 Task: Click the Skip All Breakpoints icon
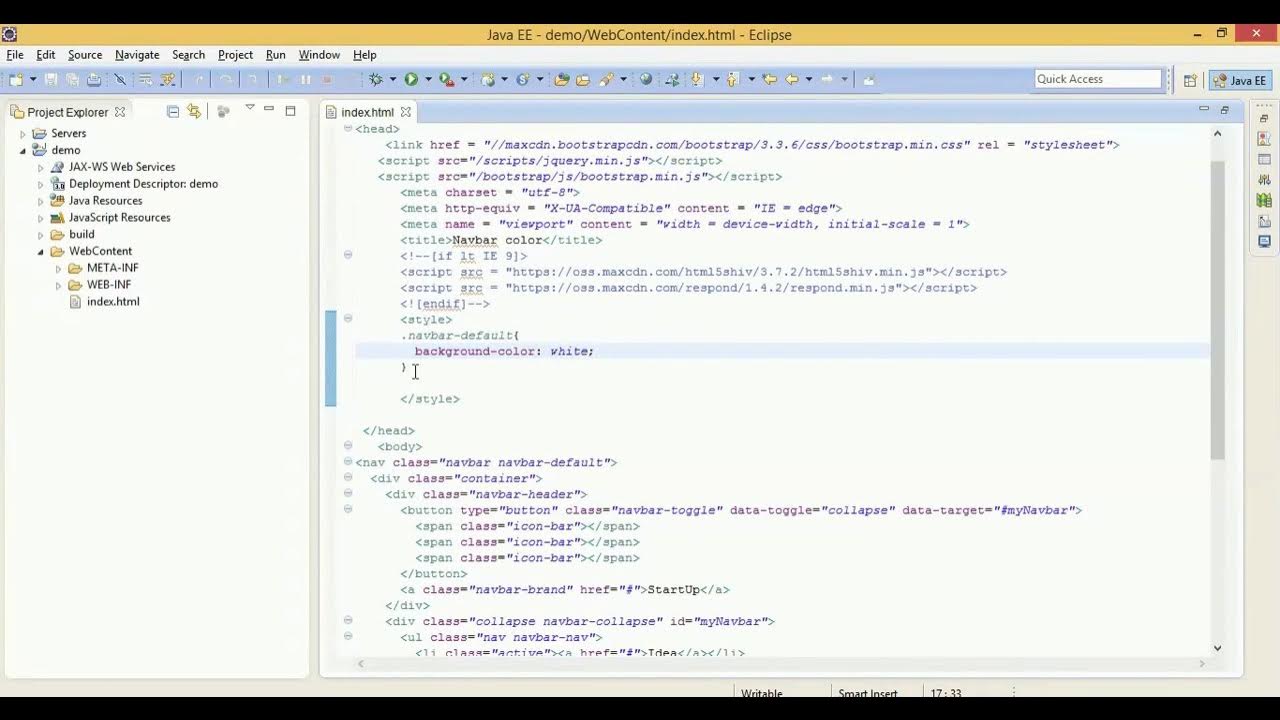(x=120, y=79)
